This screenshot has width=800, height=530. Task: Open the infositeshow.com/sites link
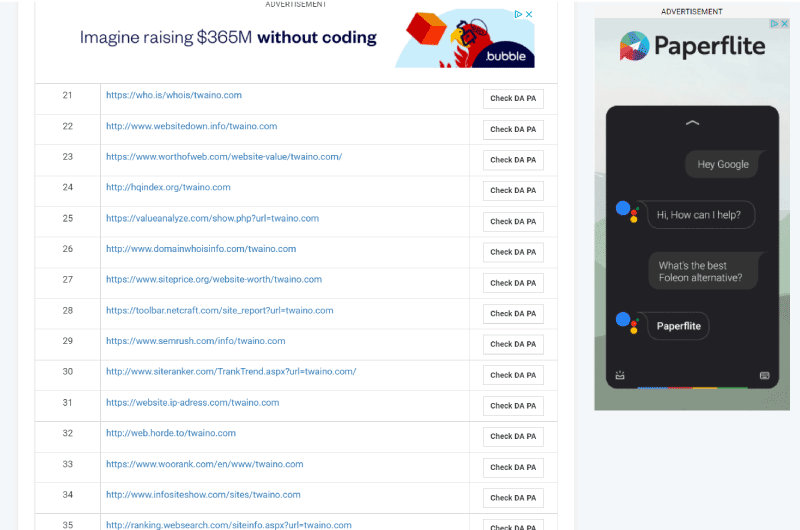(x=204, y=495)
